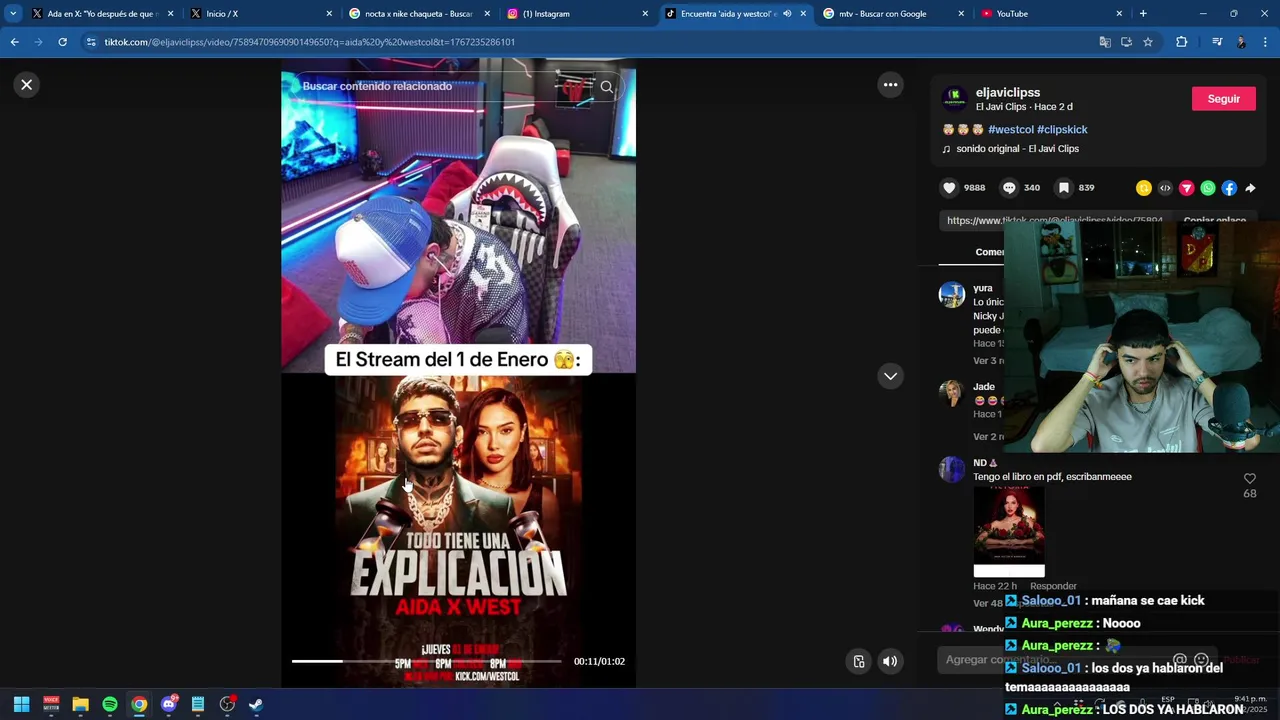This screenshot has width=1280, height=720.
Task: Toggle auto-scroll icon next to volume
Action: [x=859, y=661]
